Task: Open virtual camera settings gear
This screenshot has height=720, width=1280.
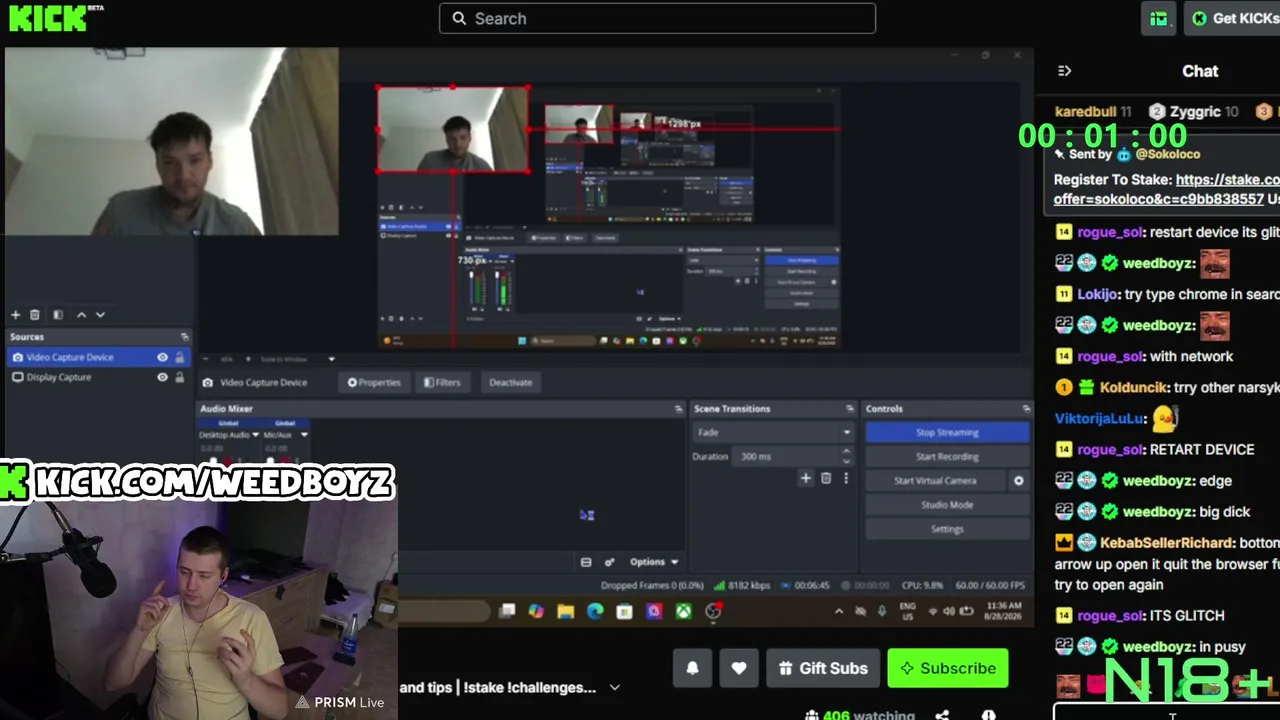Action: [1019, 481]
